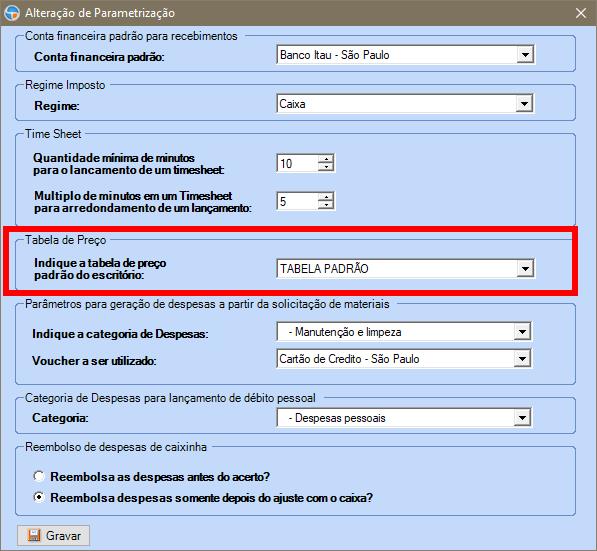The image size is (597, 551).
Task: Click the application logo in title bar
Action: pos(12,13)
